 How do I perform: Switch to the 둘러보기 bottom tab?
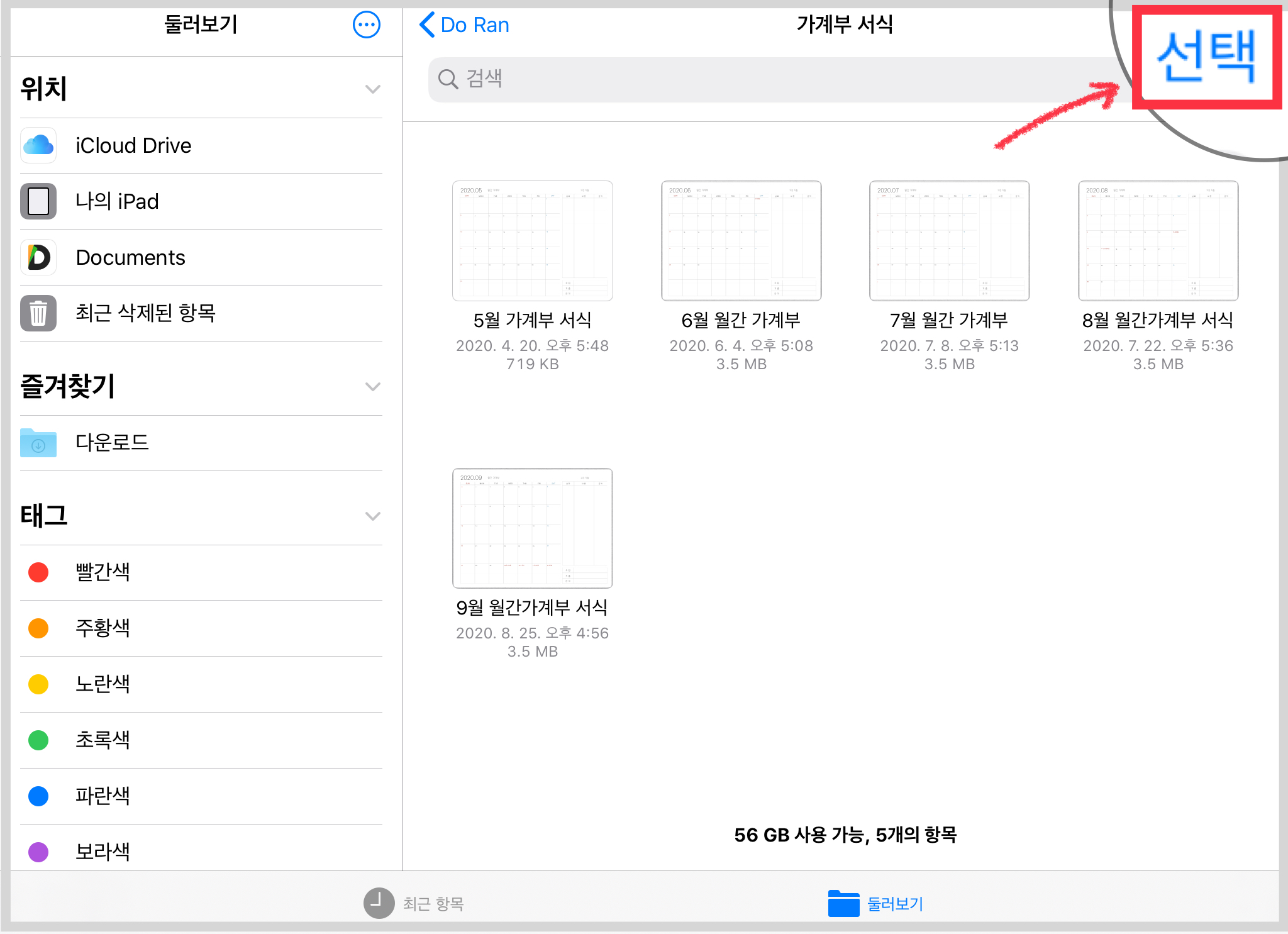click(875, 903)
